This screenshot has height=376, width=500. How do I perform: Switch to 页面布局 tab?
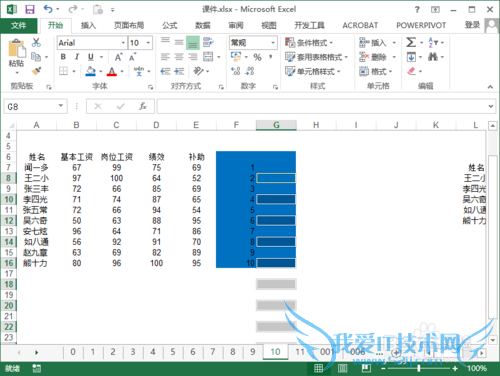pos(129,25)
